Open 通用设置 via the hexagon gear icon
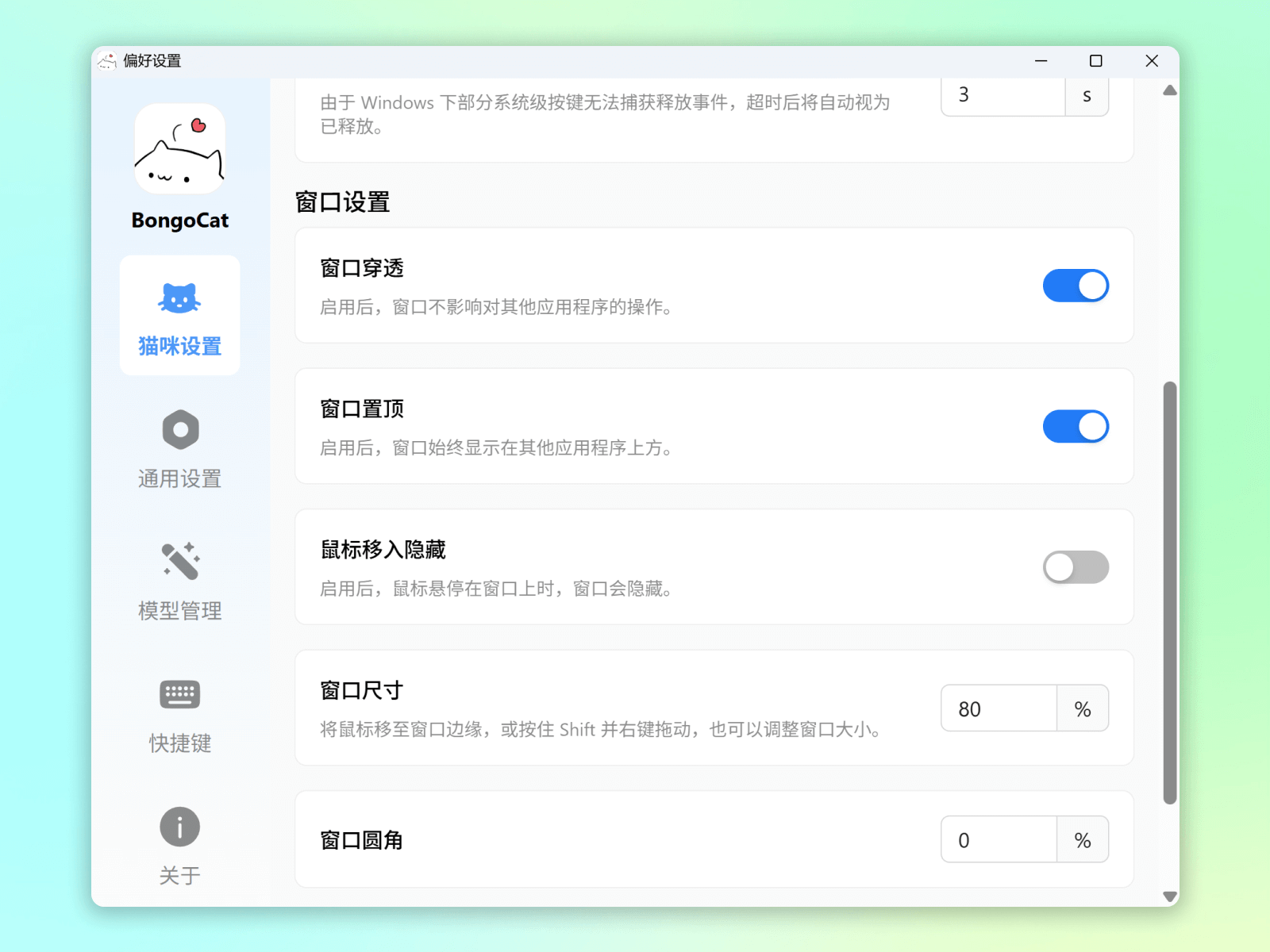 point(180,430)
